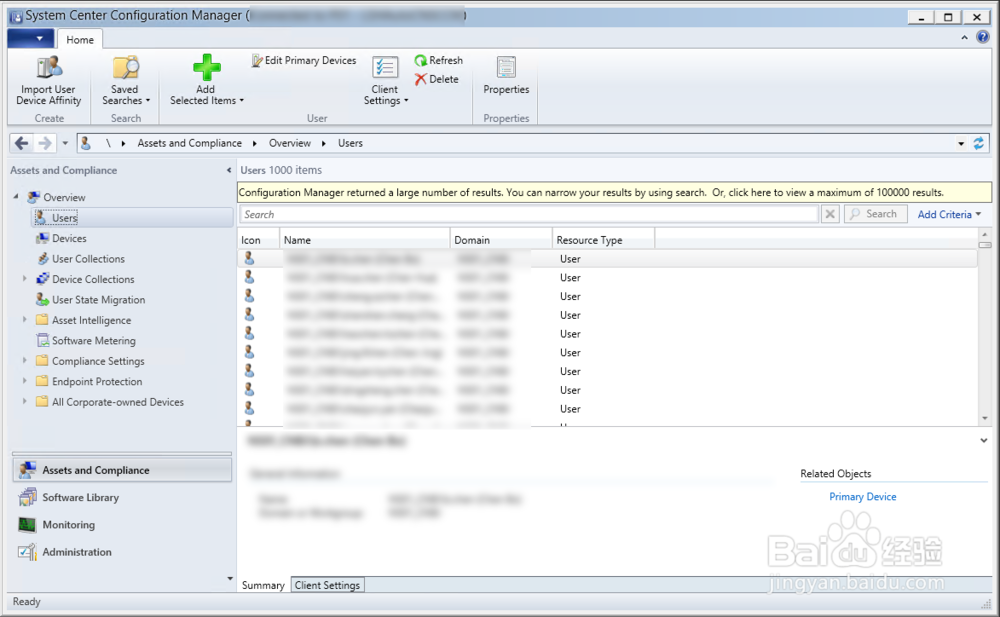
Task: Click the Search button
Action: 875,214
